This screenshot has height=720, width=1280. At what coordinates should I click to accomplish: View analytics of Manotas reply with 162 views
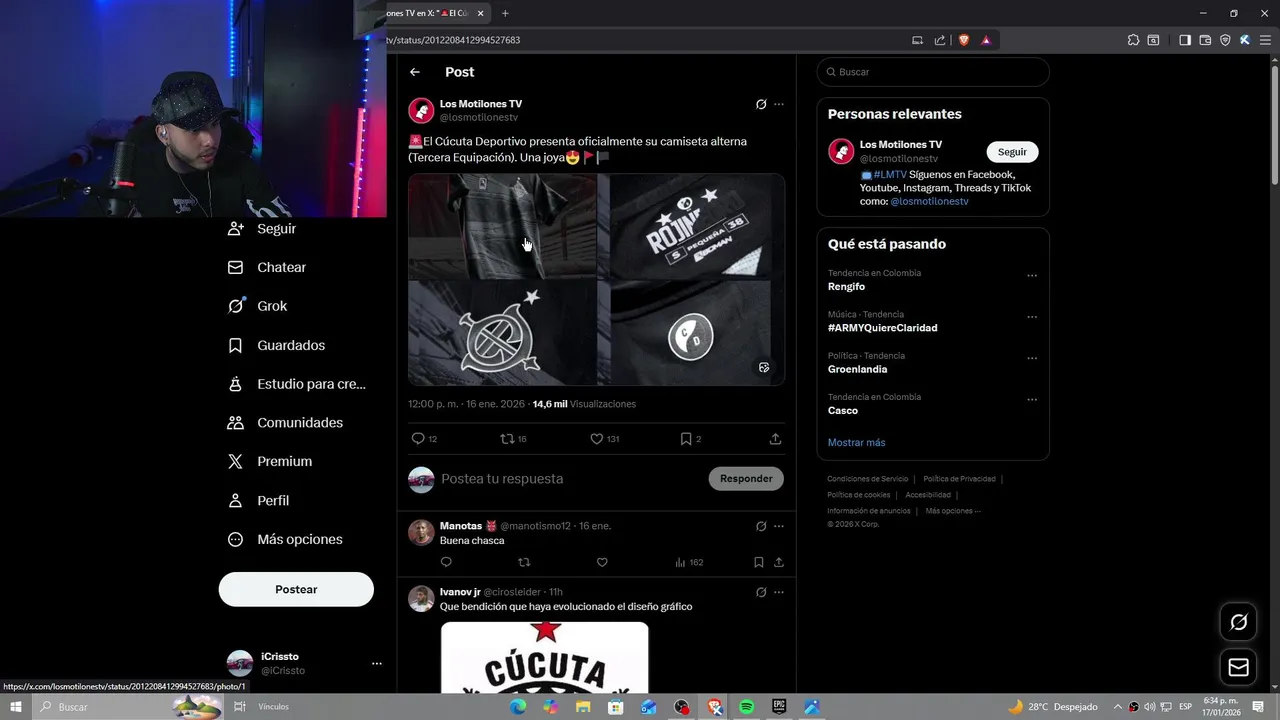click(x=689, y=562)
